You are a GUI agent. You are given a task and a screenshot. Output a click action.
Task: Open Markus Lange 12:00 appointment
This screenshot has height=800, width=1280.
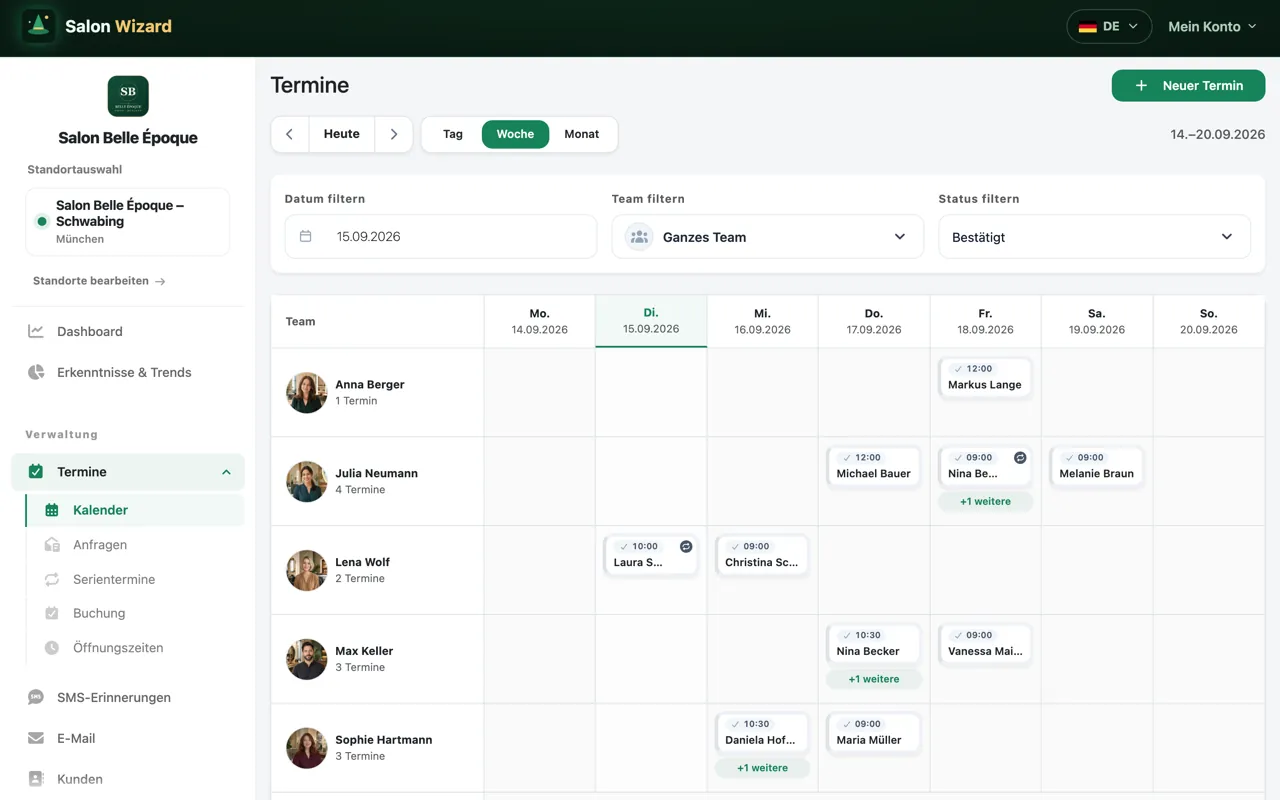(985, 377)
